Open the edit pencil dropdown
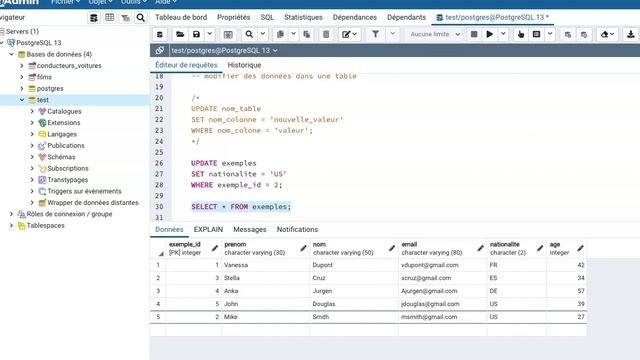The image size is (640, 360). pos(349,34)
